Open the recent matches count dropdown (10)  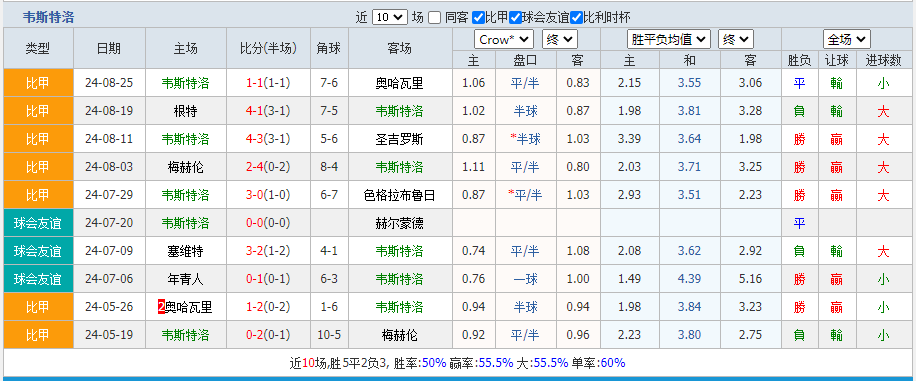(x=390, y=18)
